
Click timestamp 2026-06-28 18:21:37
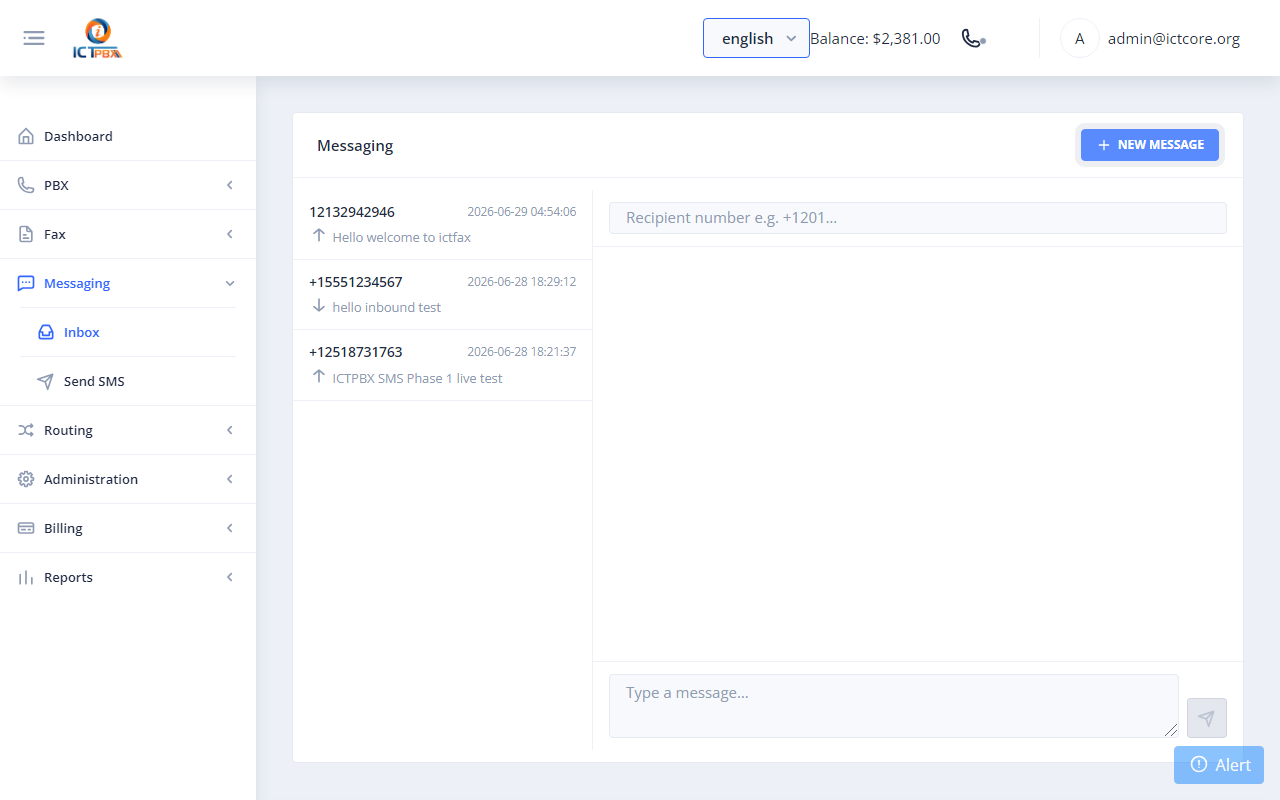[522, 352]
